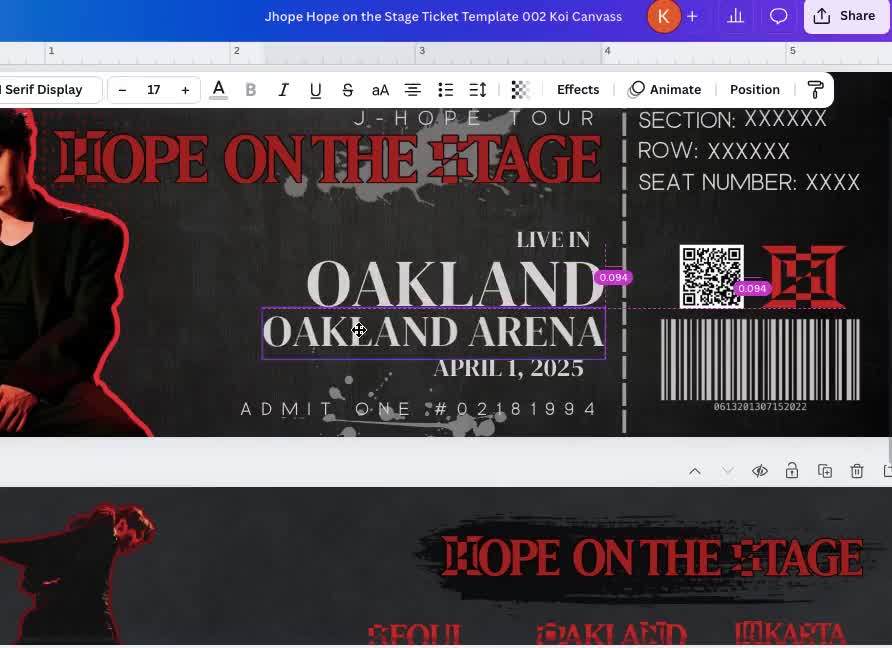Move page up with chevron arrow
This screenshot has width=892, height=648.
(x=695, y=472)
